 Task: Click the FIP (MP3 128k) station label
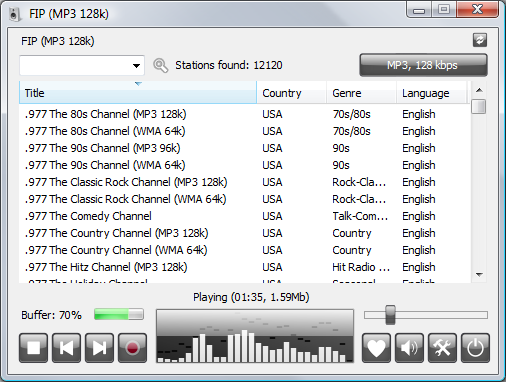click(x=58, y=41)
